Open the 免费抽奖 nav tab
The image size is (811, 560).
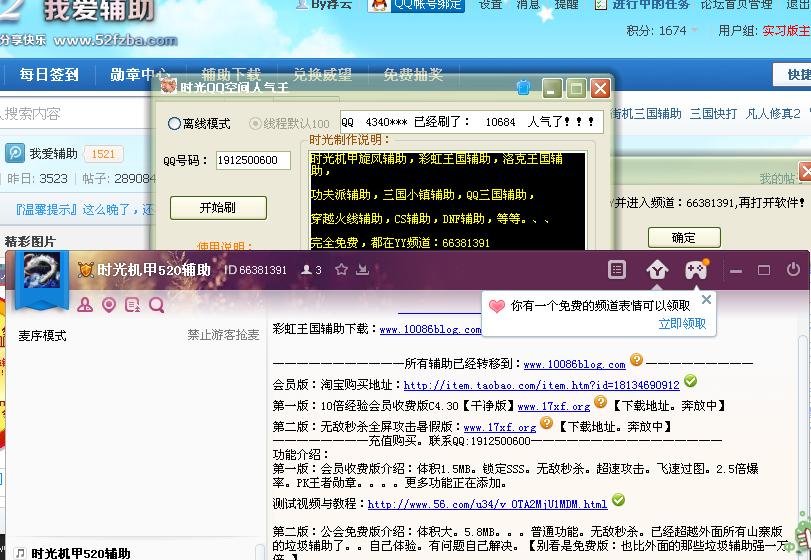[413, 74]
